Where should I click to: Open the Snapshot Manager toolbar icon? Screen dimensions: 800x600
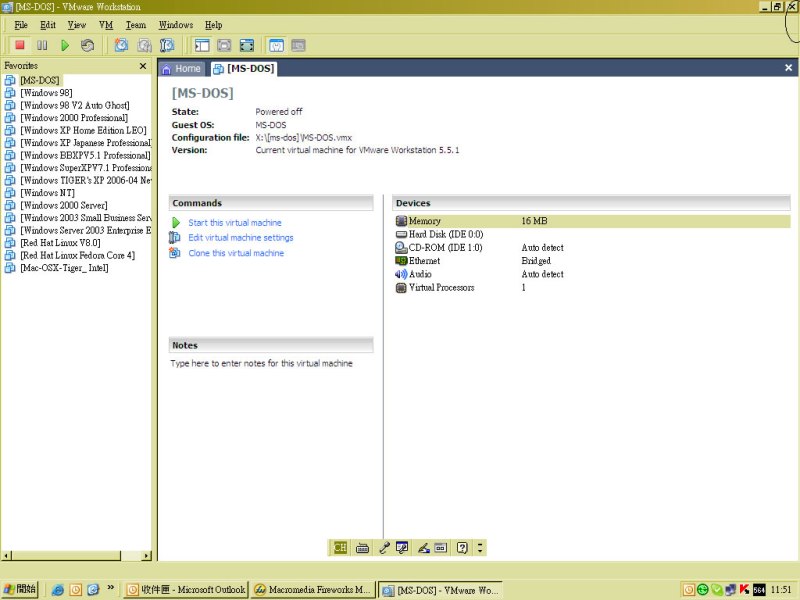click(167, 45)
